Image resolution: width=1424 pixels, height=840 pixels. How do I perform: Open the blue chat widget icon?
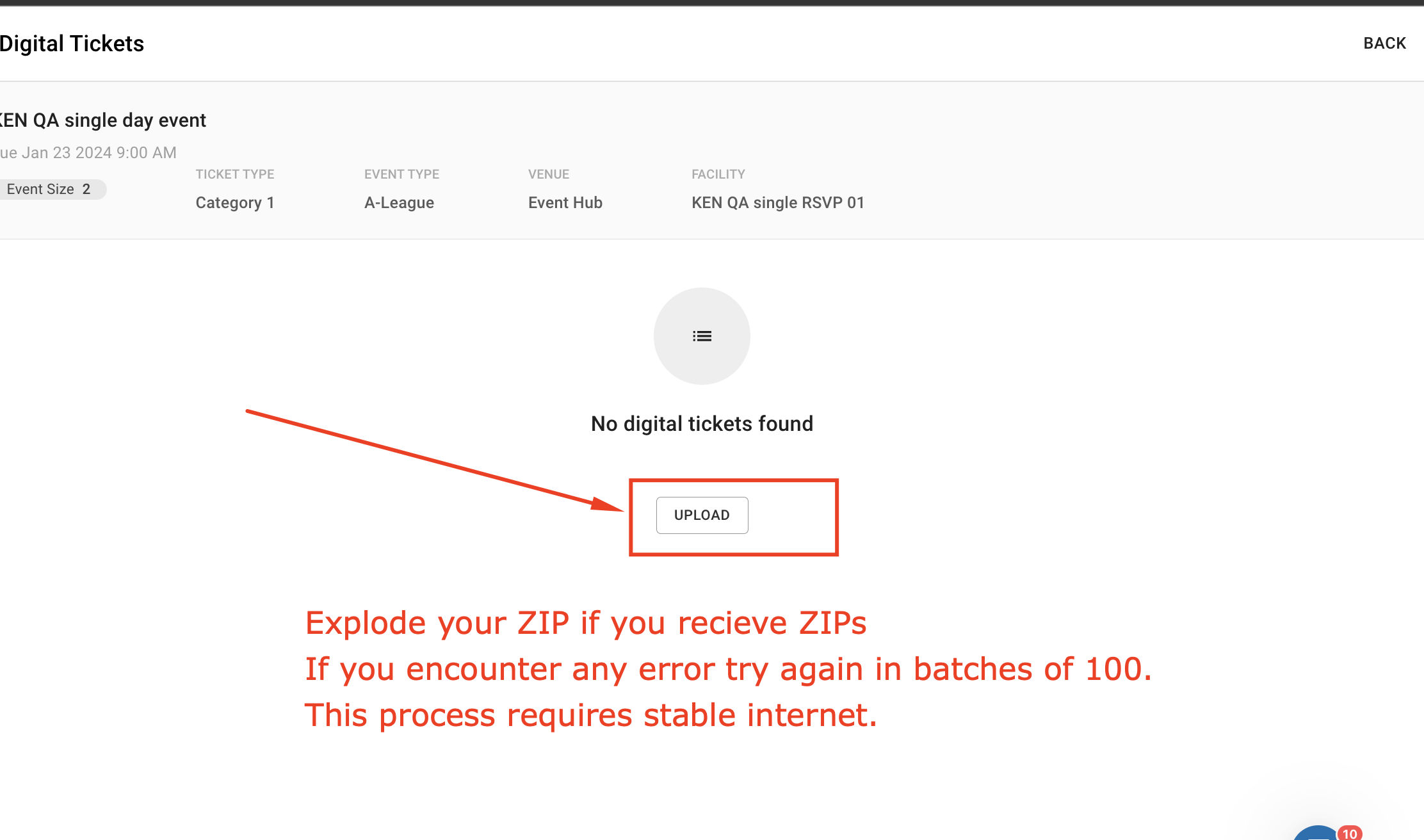[1316, 834]
